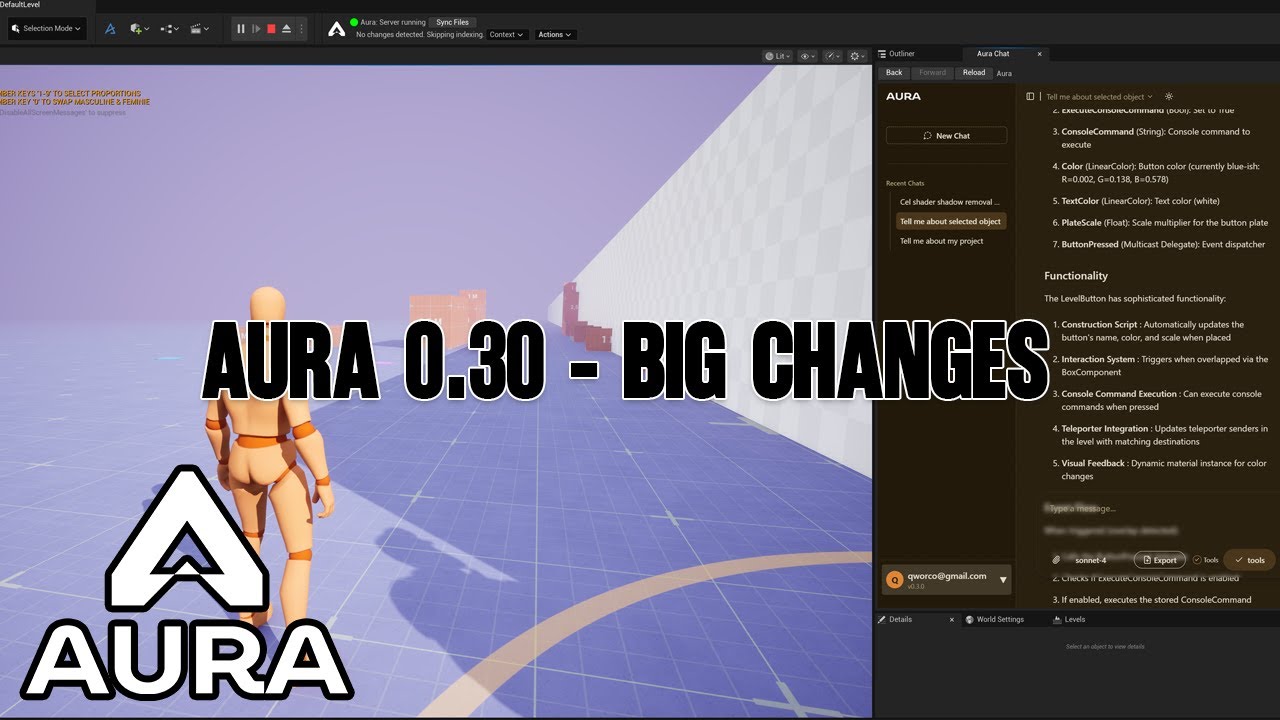Click the DefaultLevel window tab
Image resolution: width=1280 pixels, height=720 pixels.
tap(18, 5)
